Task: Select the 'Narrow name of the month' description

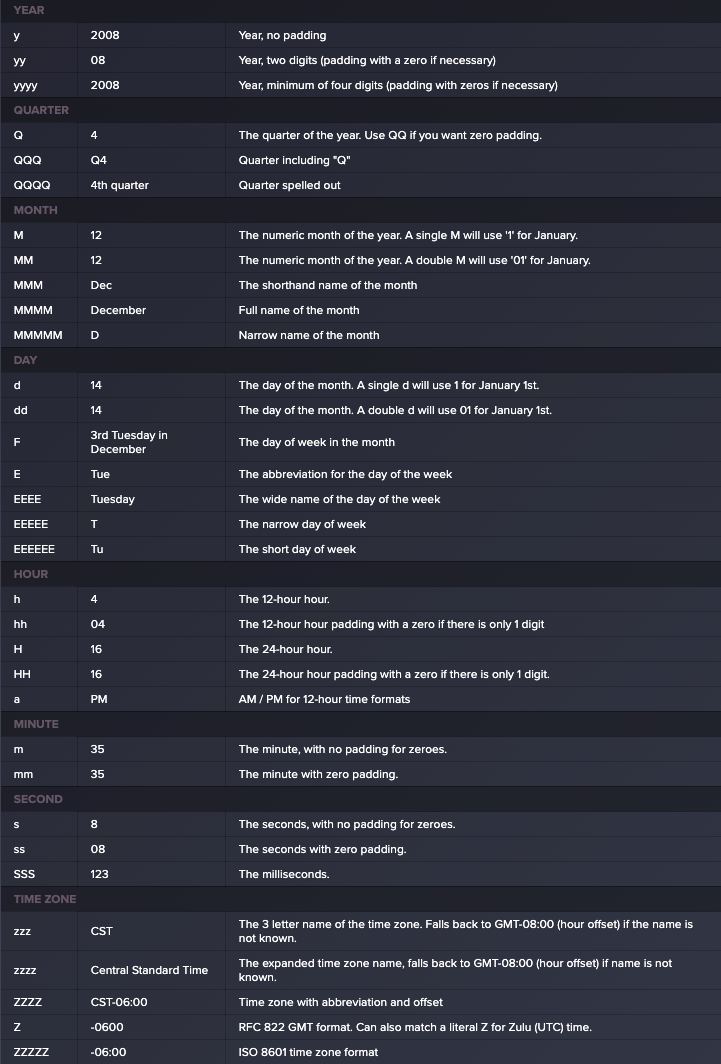Action: [309, 335]
